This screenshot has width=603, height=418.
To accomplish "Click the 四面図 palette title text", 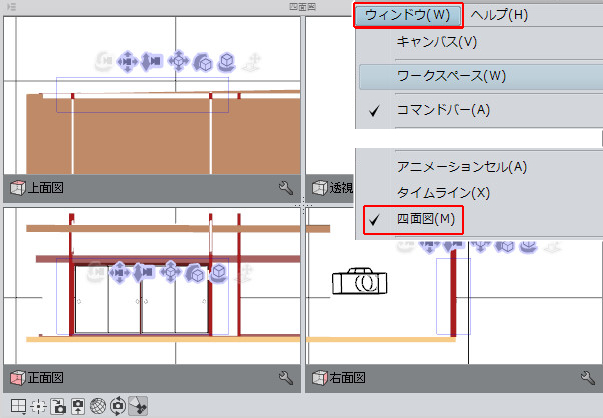I will point(303,7).
